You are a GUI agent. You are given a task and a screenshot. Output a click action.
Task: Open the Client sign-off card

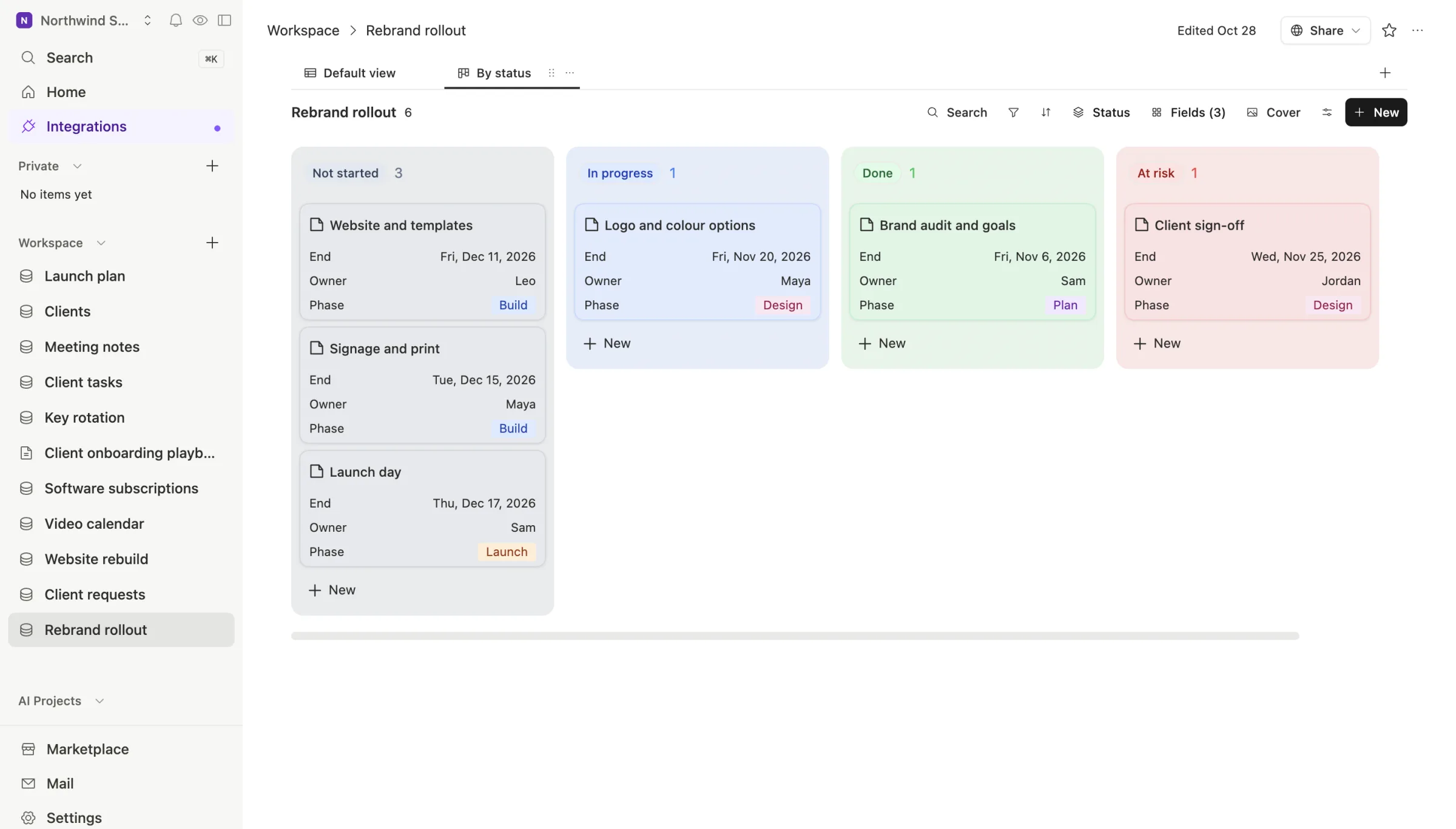[x=1247, y=262]
